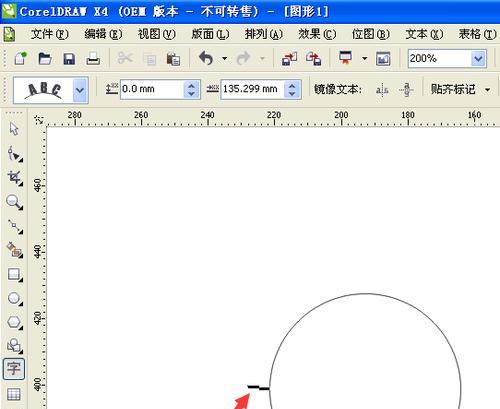Viewport: 500px width, 409px height.
Task: Open the 排列(A) menu
Action: point(264,34)
